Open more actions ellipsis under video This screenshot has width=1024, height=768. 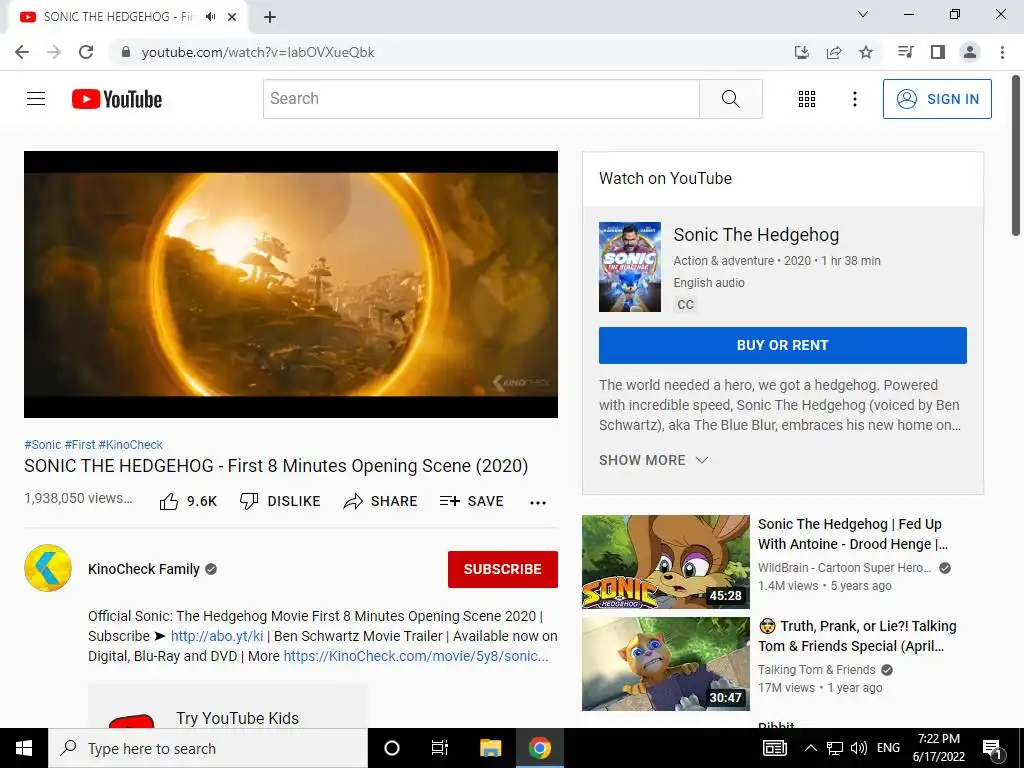[x=537, y=502]
